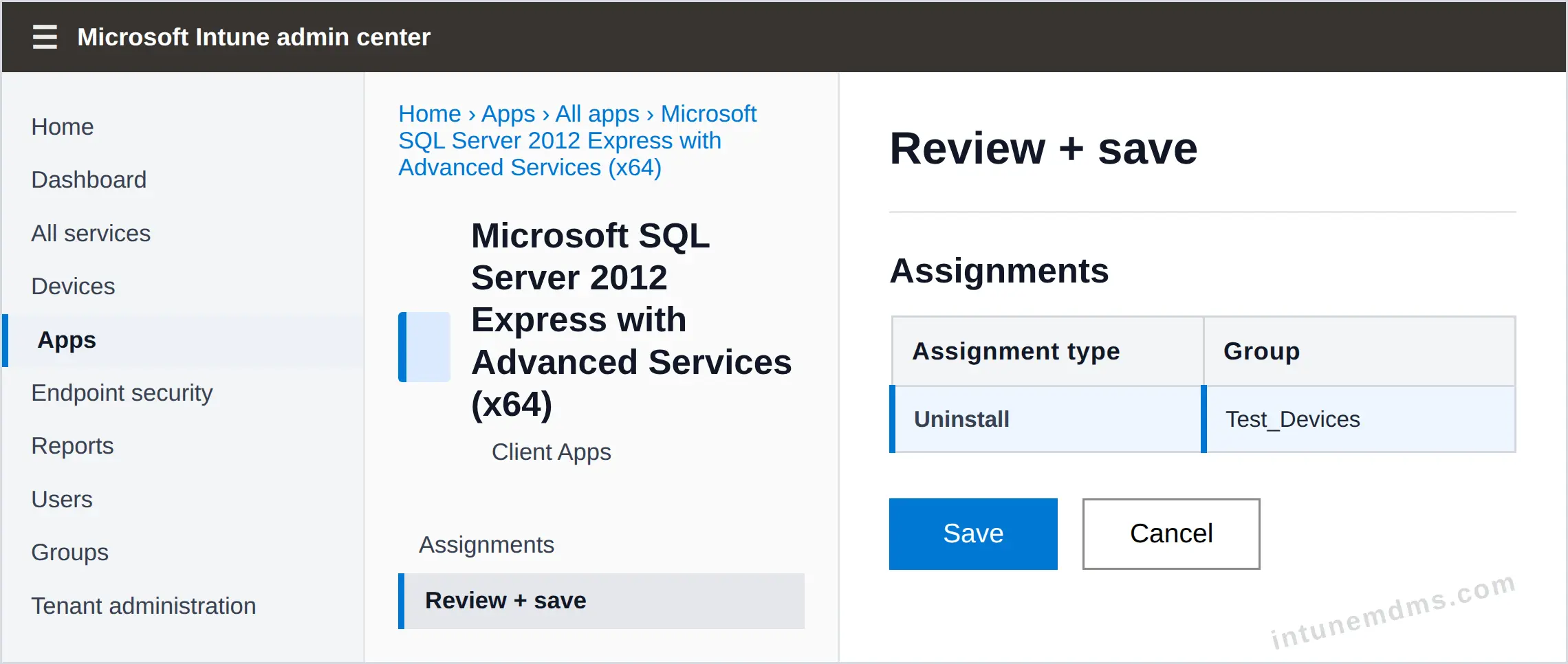The image size is (1568, 664).
Task: Open the hamburger navigation menu
Action: pos(45,36)
